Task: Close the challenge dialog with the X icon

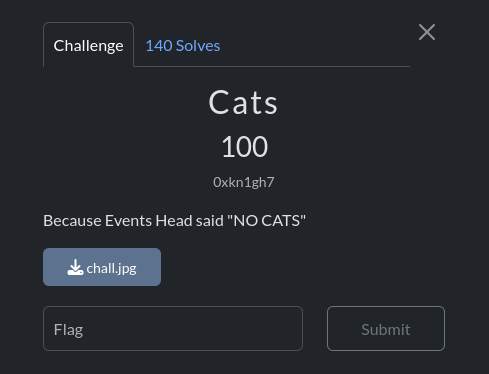Action: point(427,32)
